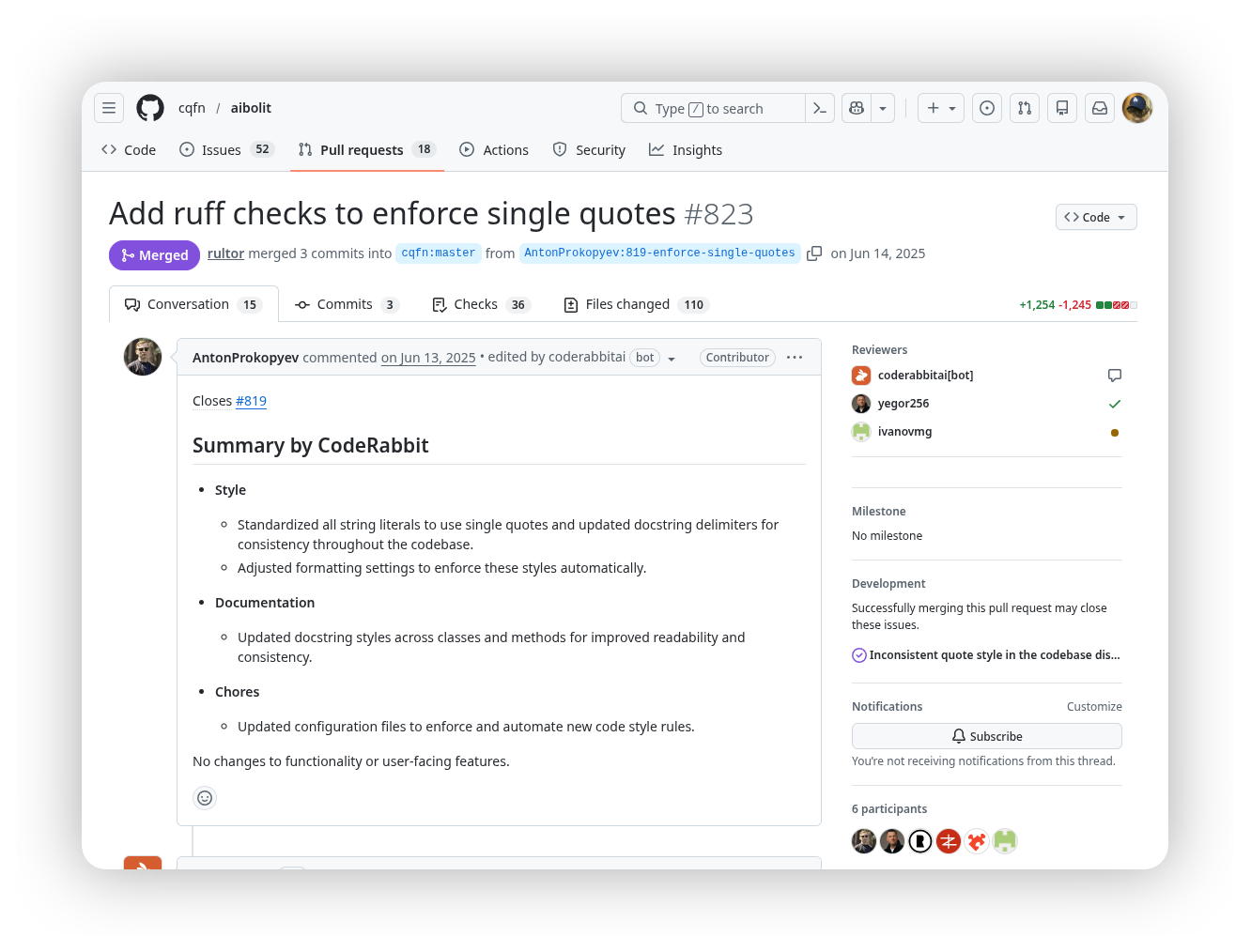The height and width of the screenshot is (952, 1251).
Task: Copy the head branch name
Action: point(814,253)
